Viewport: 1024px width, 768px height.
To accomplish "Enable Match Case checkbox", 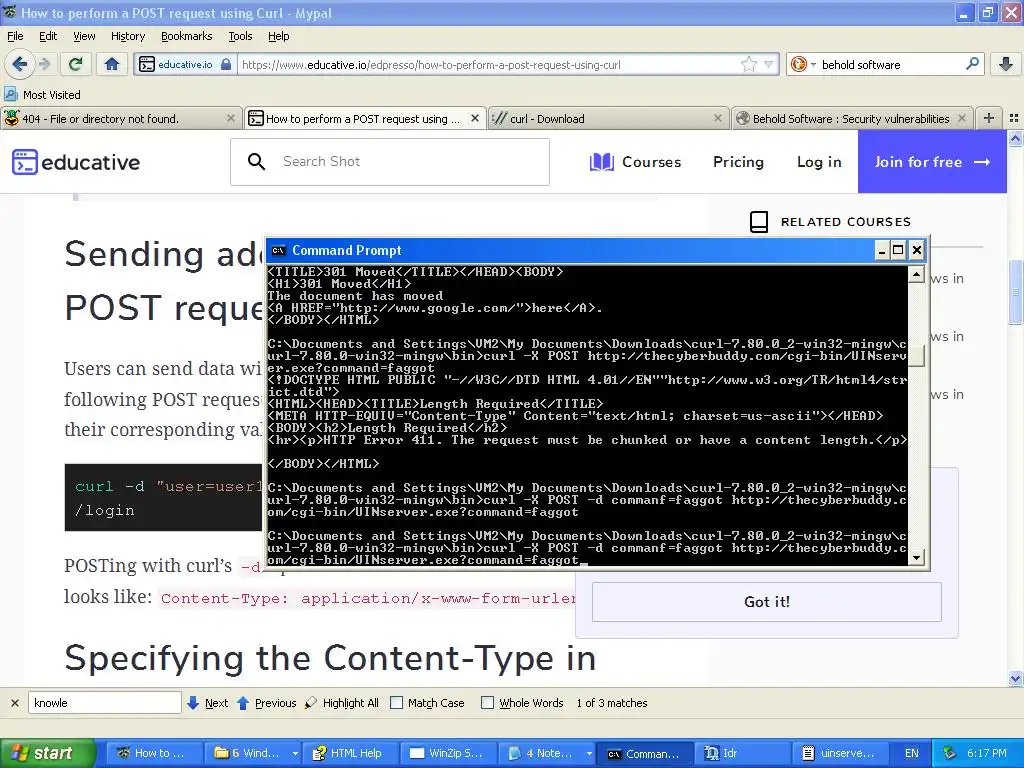I will pos(396,703).
